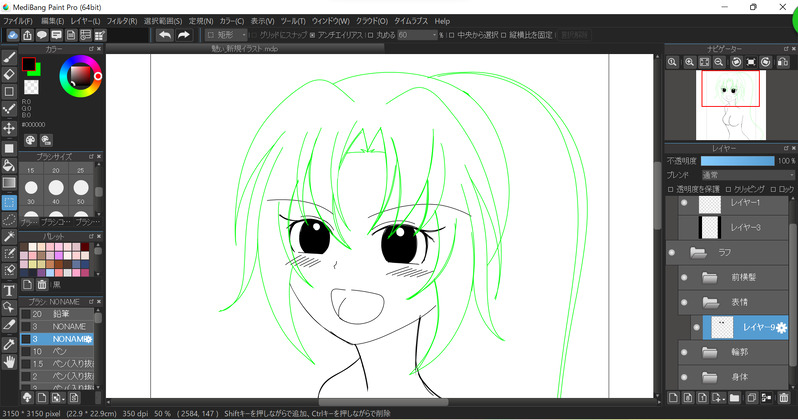Screen dimensions: 798x420
Task: Adjust the 不透明度 opacity slider
Action: pyautogui.click(x=737, y=161)
